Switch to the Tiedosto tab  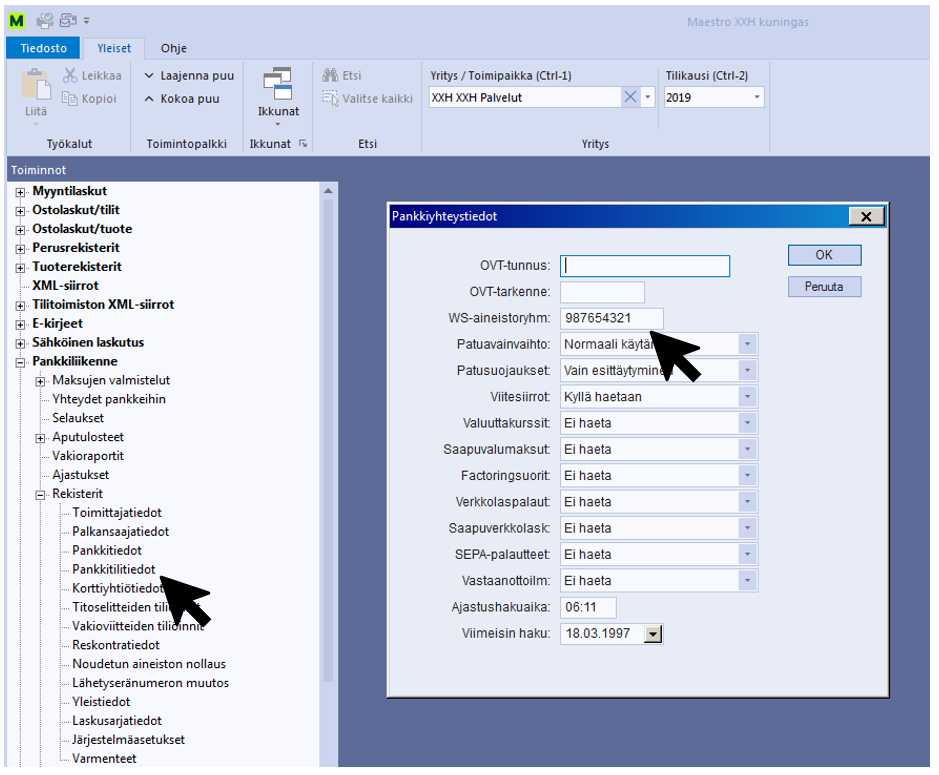click(43, 48)
